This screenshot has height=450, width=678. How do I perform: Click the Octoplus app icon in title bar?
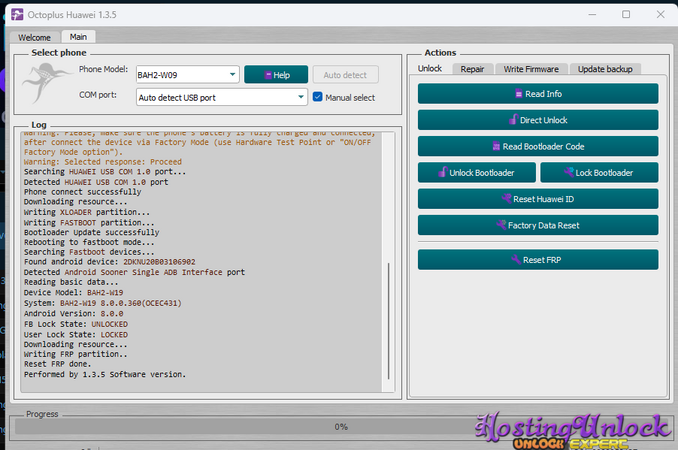17,14
